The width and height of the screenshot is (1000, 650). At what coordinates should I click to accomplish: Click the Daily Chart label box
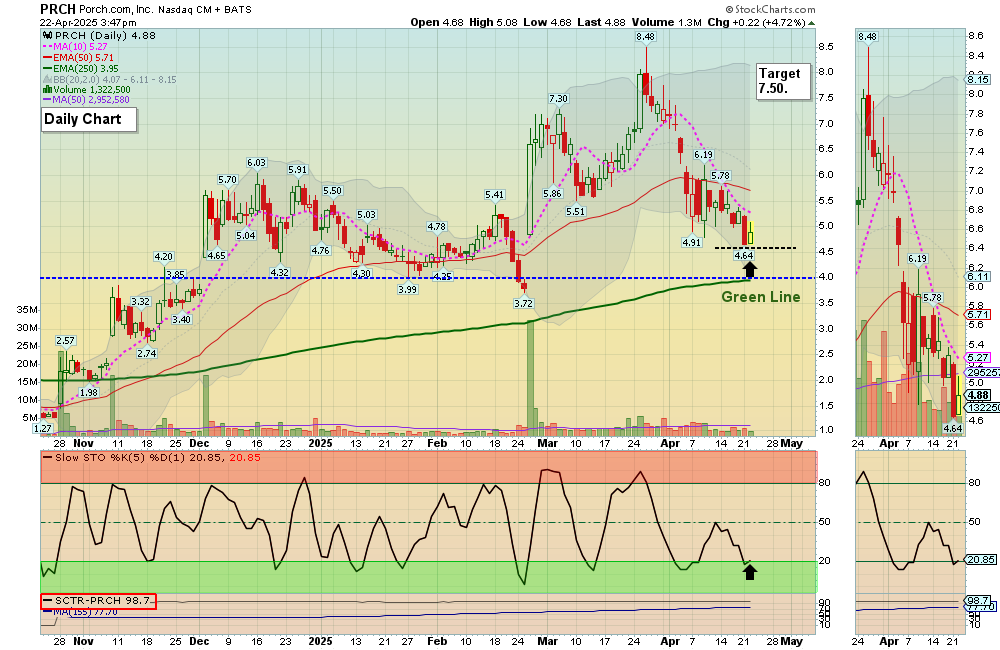[89, 119]
